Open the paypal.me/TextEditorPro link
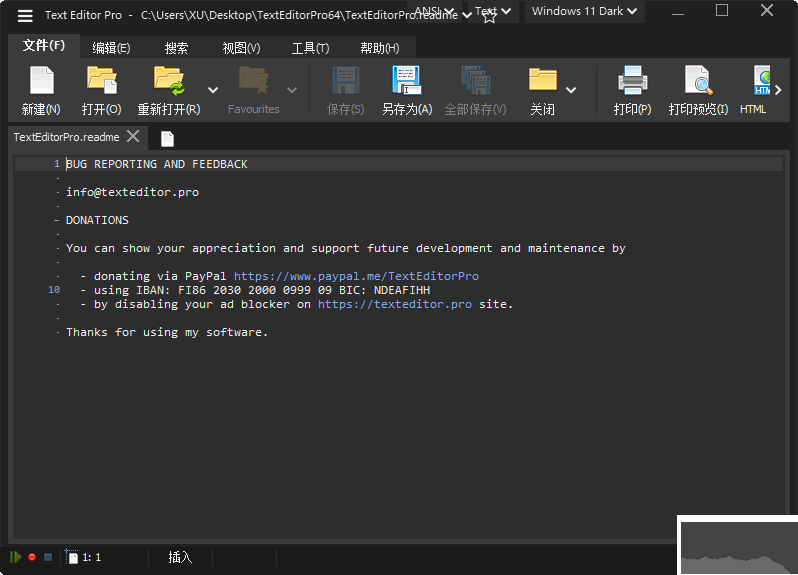Screen dimensions: 798x575 pos(356,276)
